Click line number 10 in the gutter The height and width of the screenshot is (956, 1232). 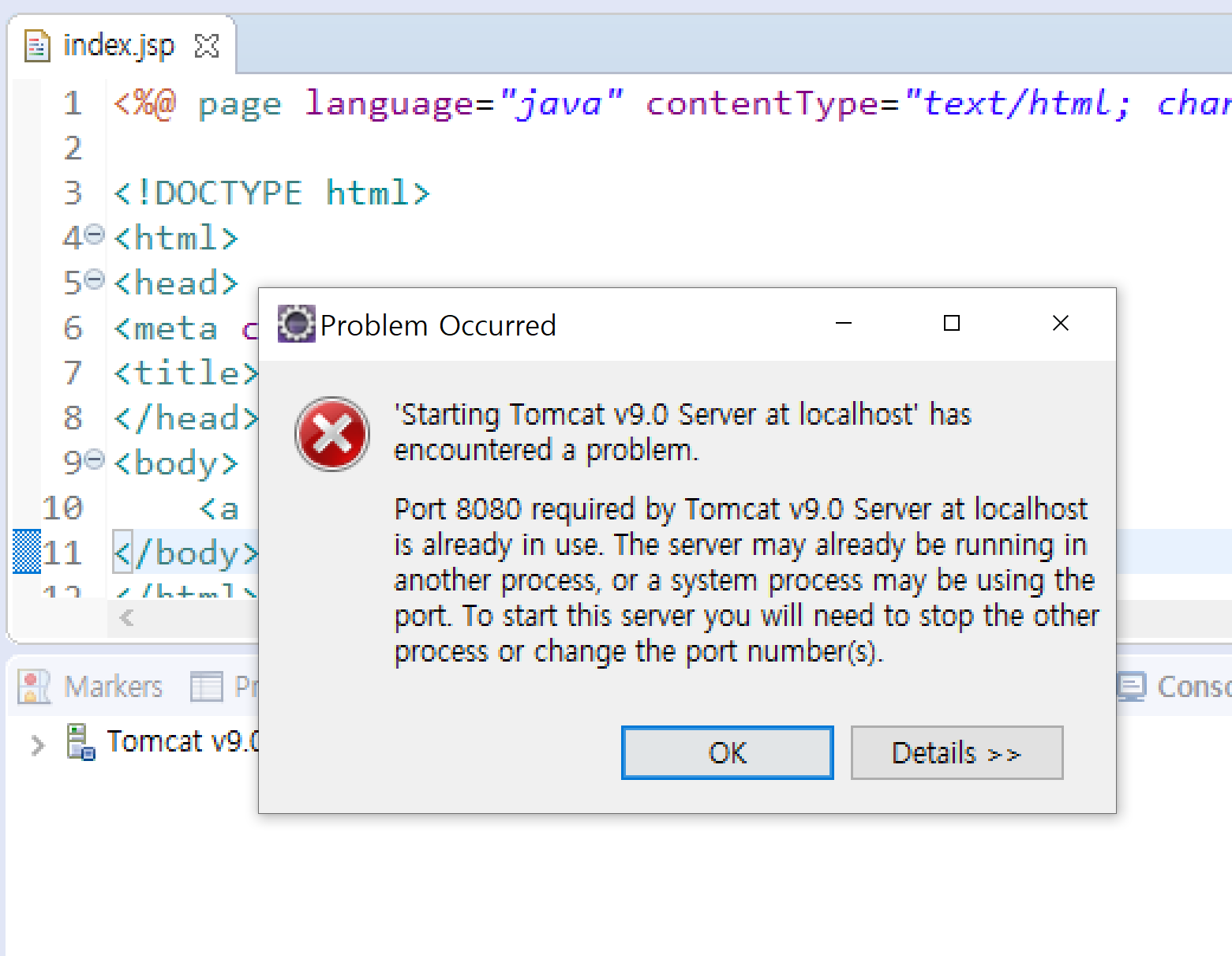tap(62, 508)
